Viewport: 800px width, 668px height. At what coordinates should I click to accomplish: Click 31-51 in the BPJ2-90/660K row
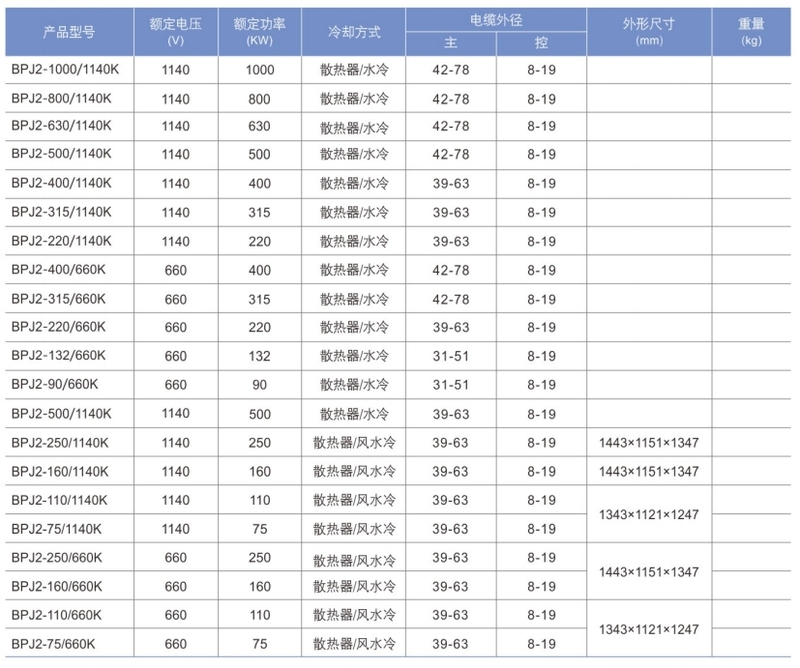[451, 385]
